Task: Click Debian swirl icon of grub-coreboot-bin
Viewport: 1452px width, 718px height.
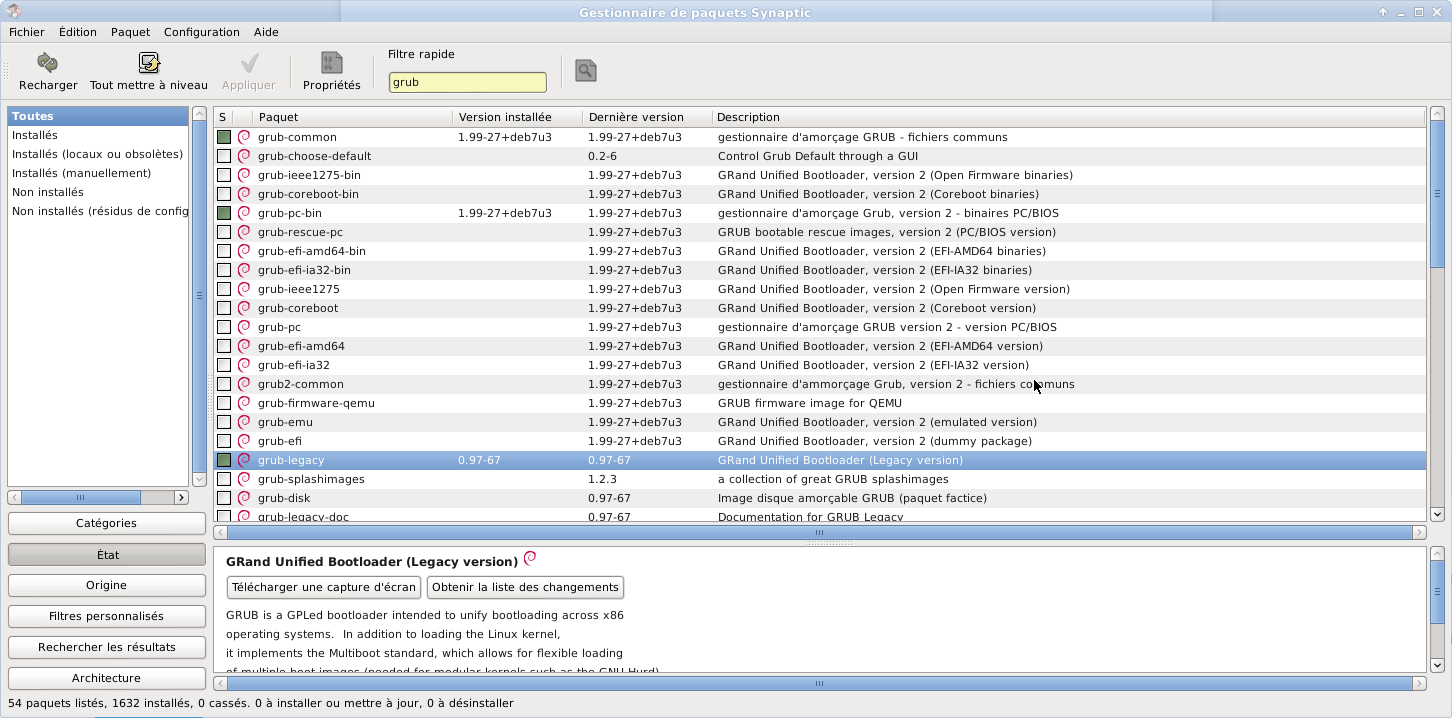Action: click(244, 194)
